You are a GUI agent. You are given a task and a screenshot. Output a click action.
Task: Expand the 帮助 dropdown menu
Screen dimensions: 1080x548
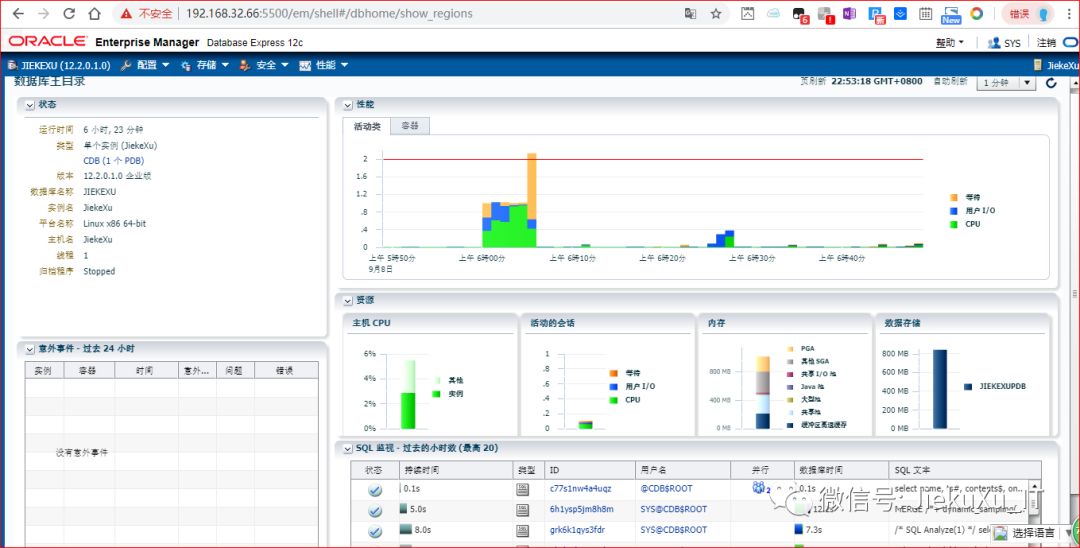point(950,43)
